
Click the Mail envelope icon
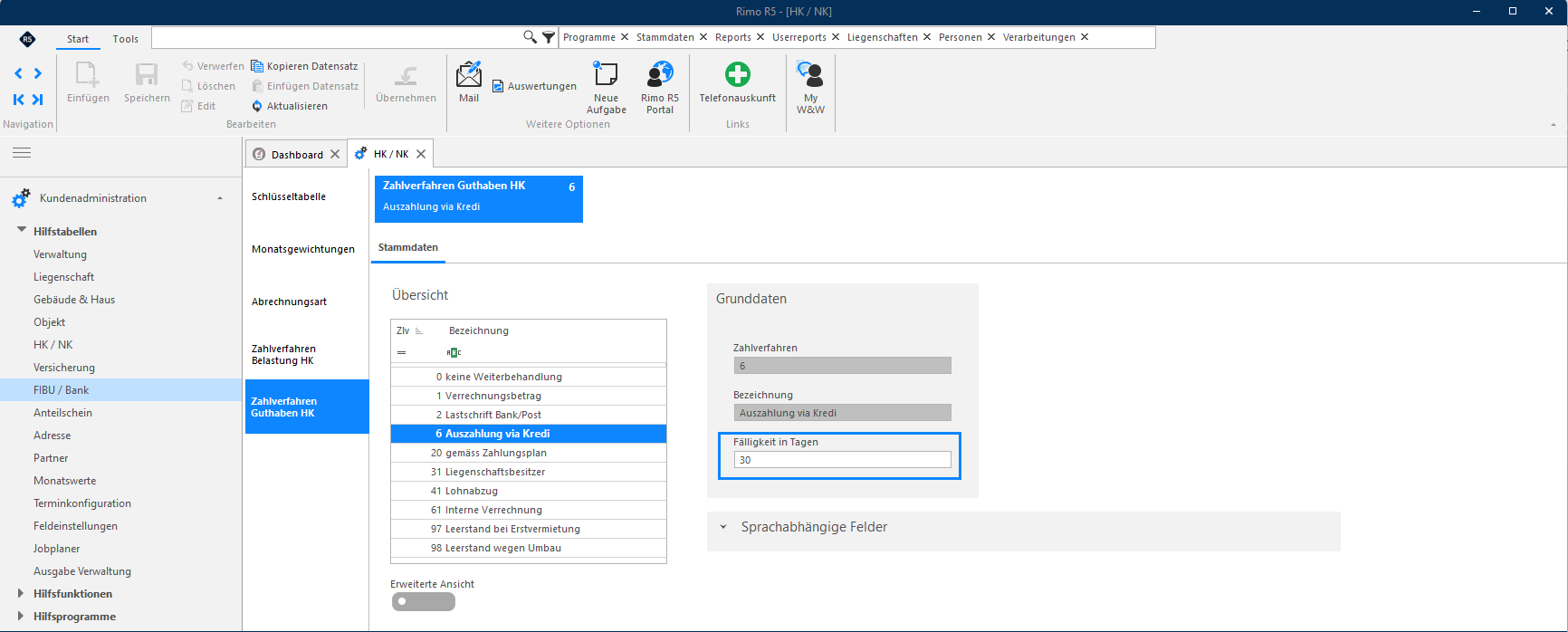click(469, 74)
